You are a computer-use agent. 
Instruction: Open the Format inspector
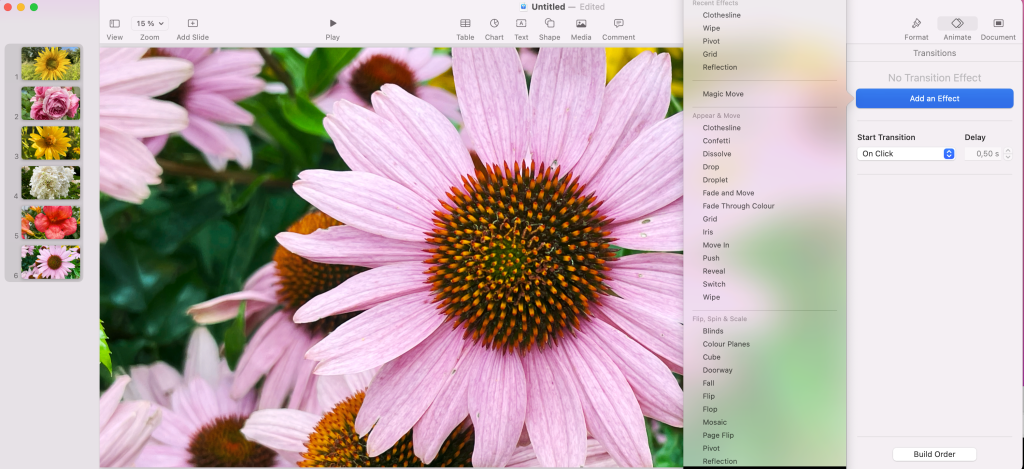tap(916, 24)
